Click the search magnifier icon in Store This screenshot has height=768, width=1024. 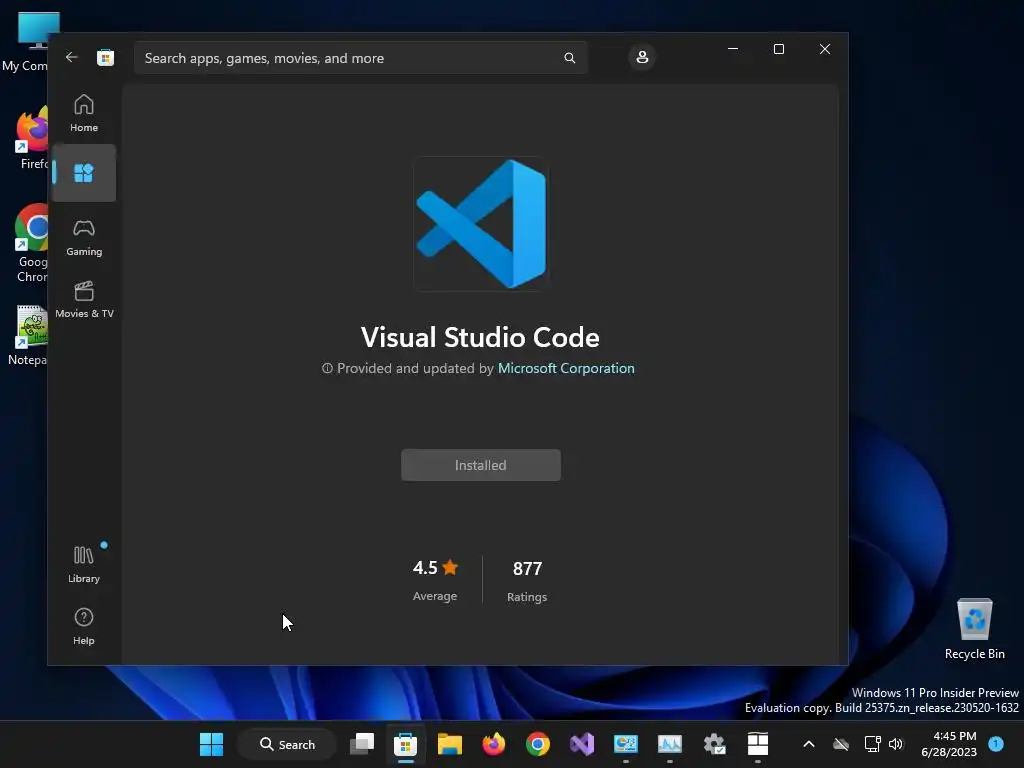[569, 58]
